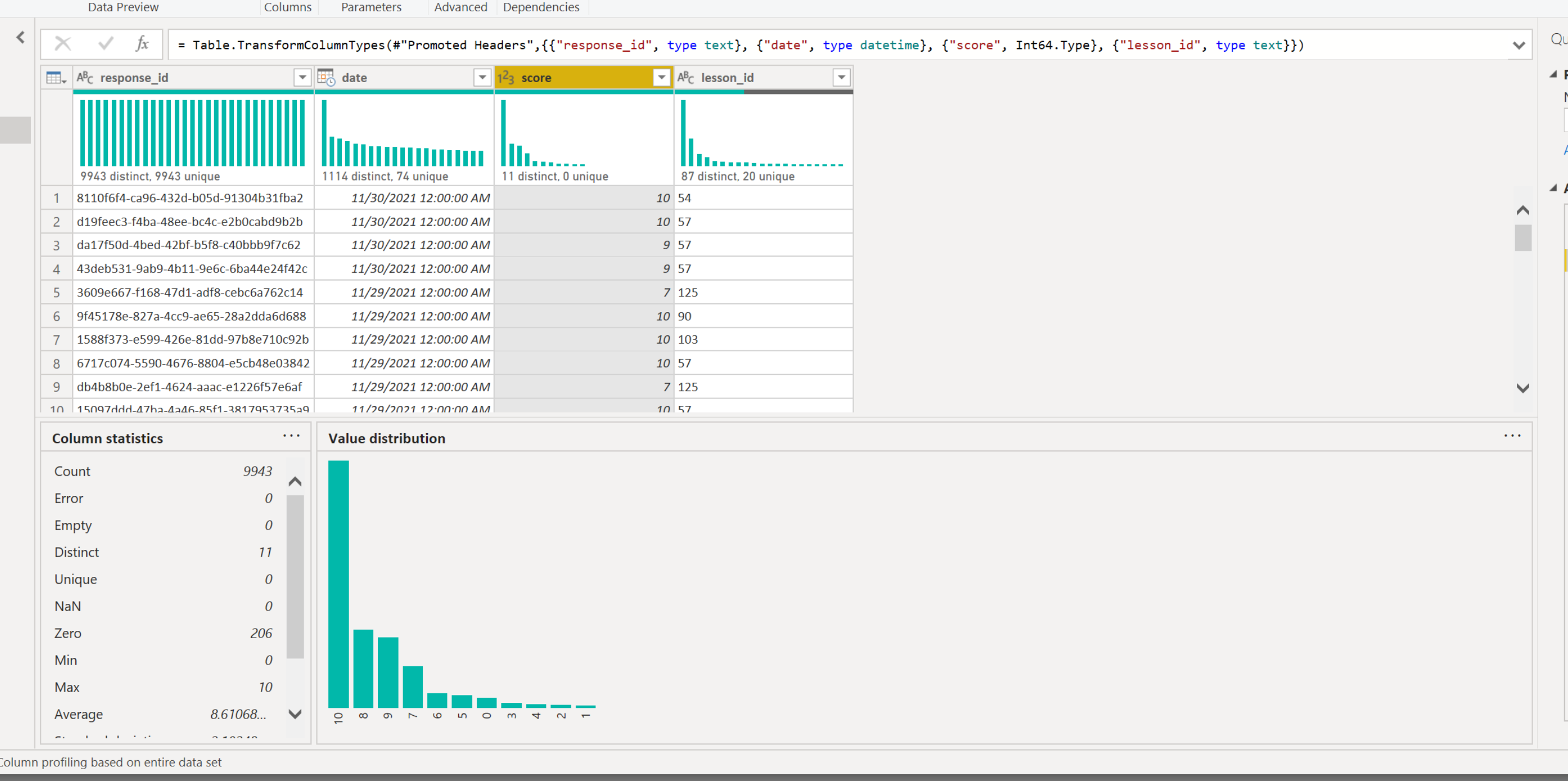Open the date column filter dropdown
Image resolution: width=1568 pixels, height=781 pixels.
point(482,77)
